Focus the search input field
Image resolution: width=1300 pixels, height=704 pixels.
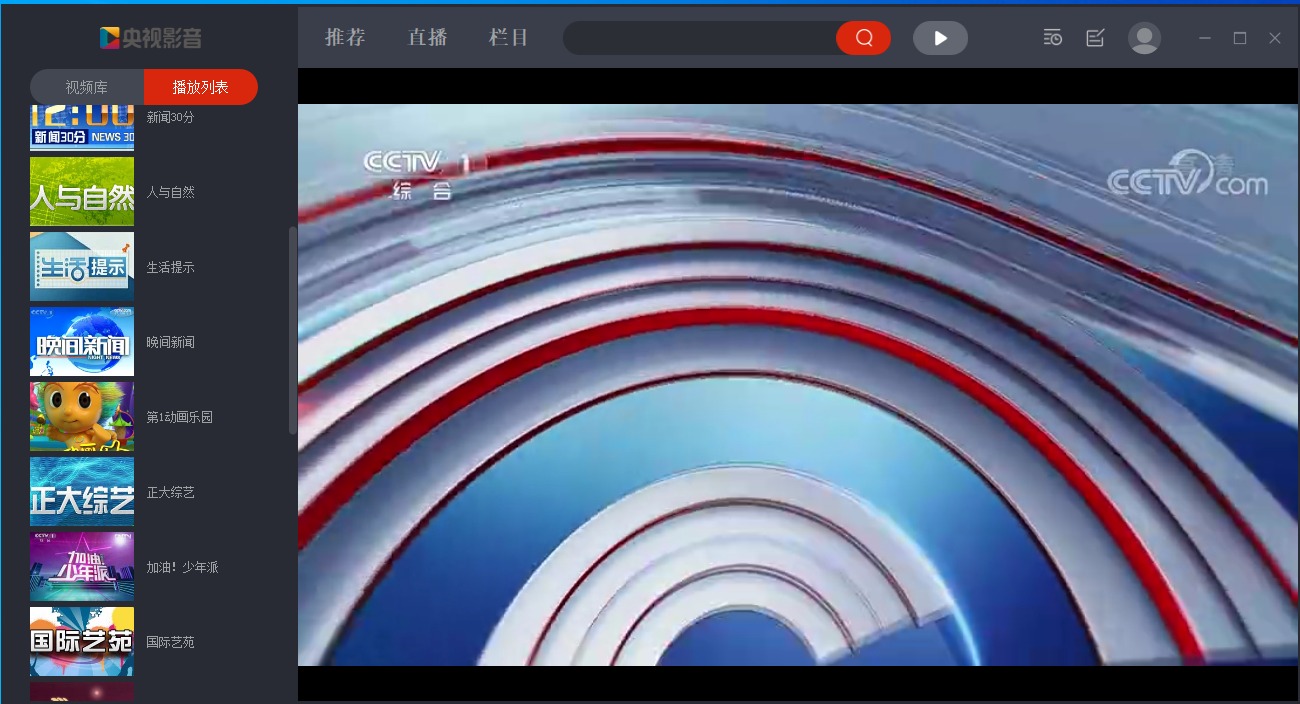coord(700,38)
